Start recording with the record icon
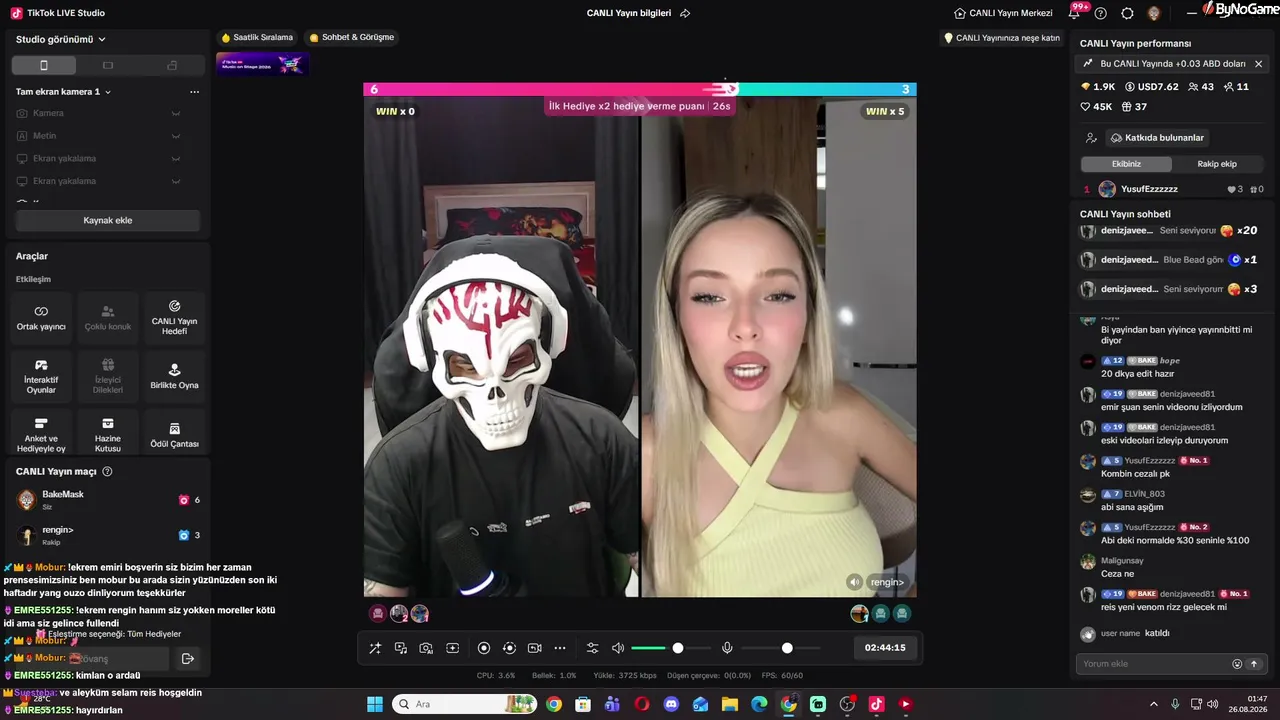This screenshot has height=720, width=1280. (x=484, y=648)
